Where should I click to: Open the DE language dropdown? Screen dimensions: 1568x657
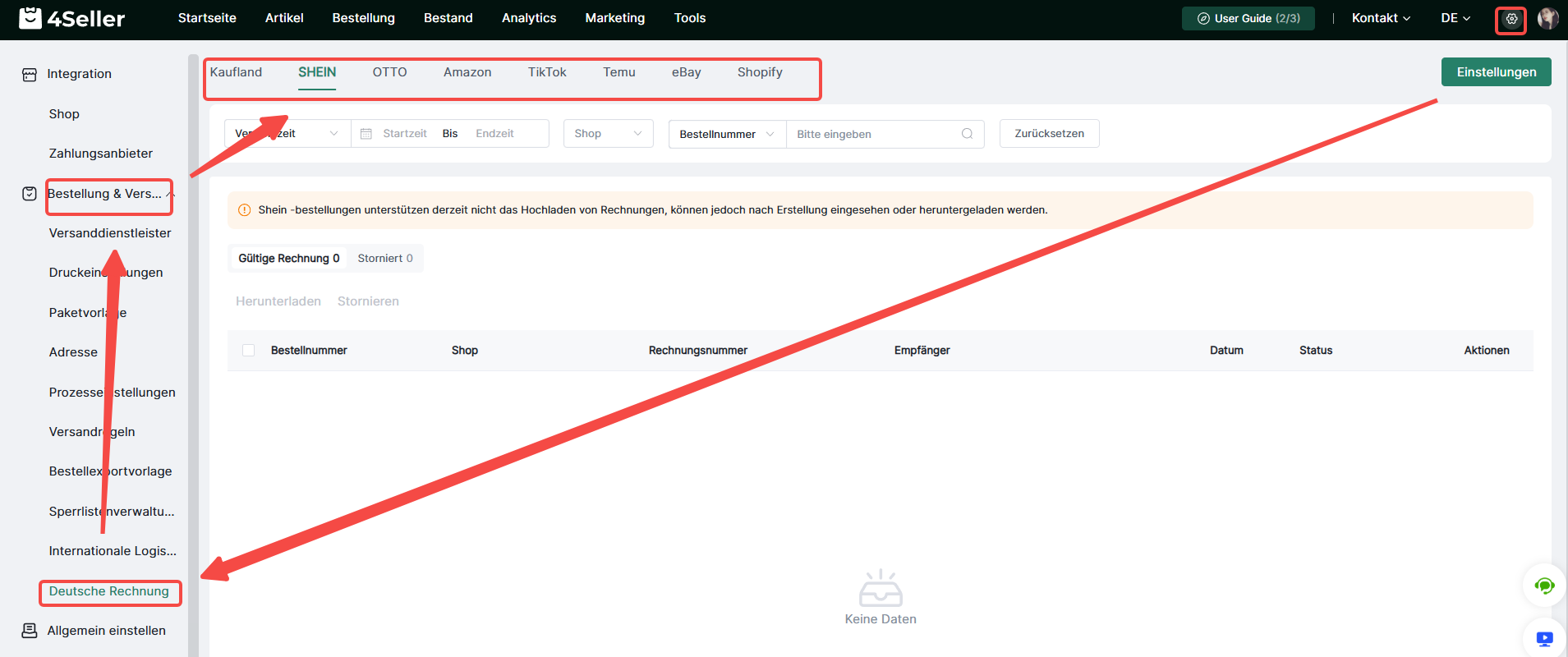1455,18
